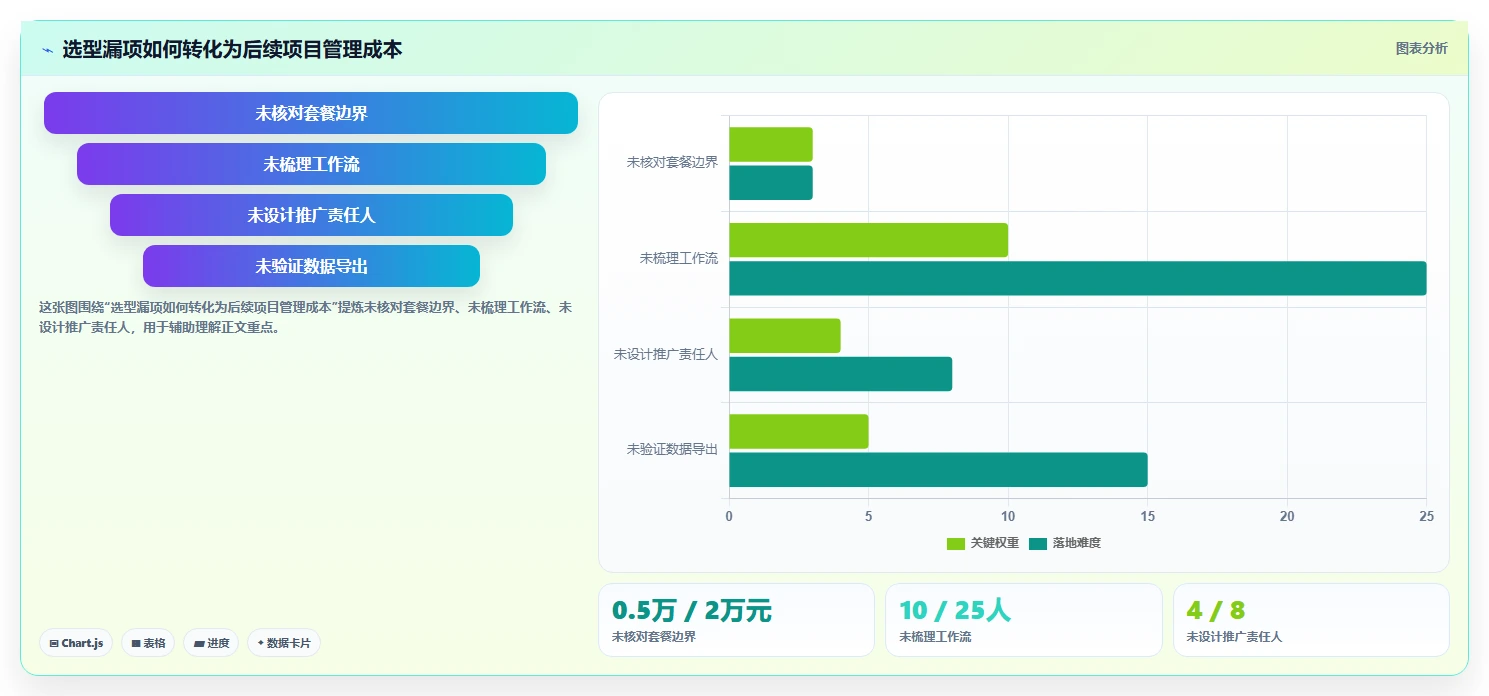1489x696 pixels.
Task: Click y-axis label 未梳理工作流
Action: point(679,258)
